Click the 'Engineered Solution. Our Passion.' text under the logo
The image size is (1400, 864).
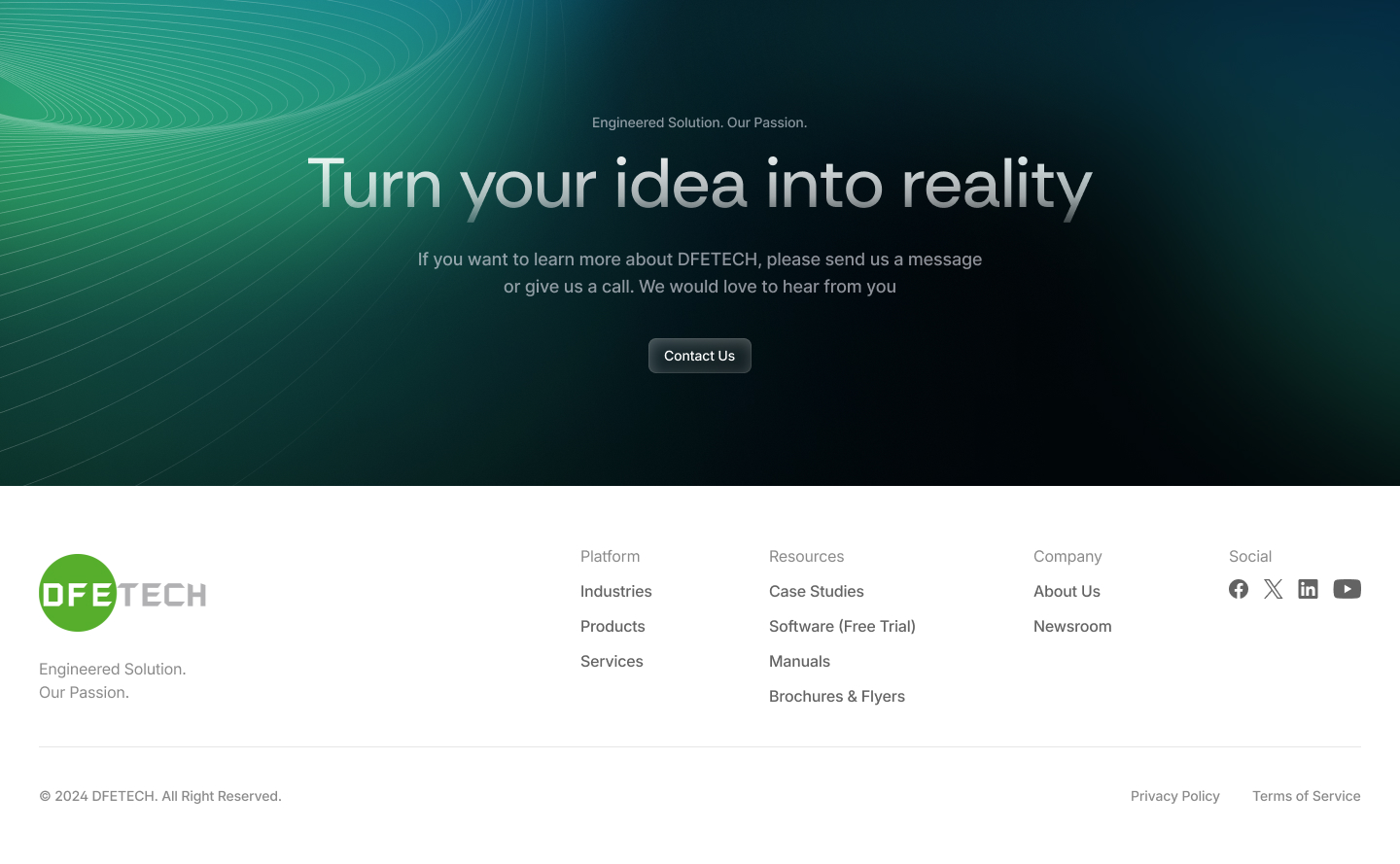coord(113,680)
